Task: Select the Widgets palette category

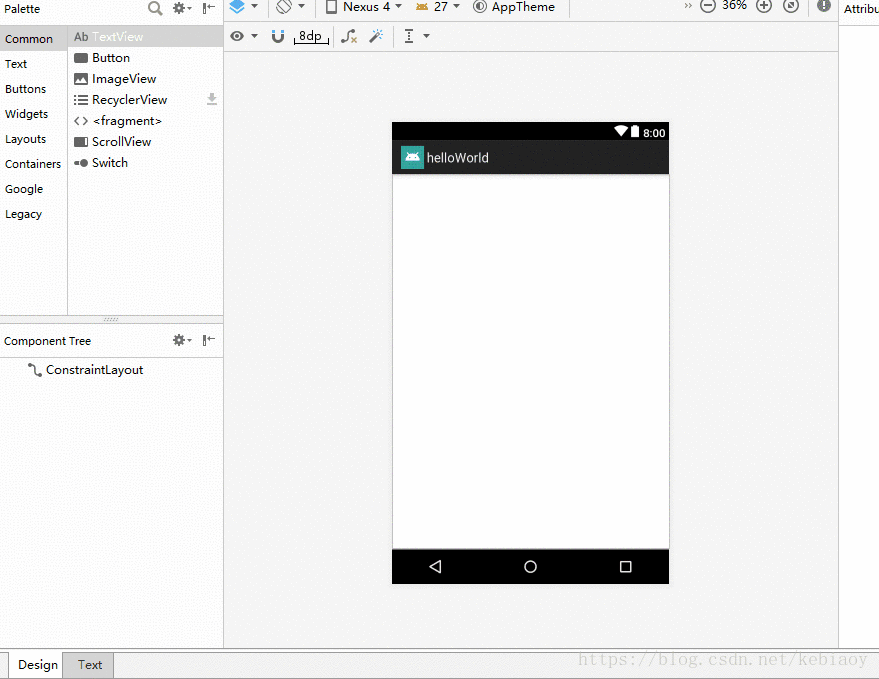Action: tap(33, 114)
